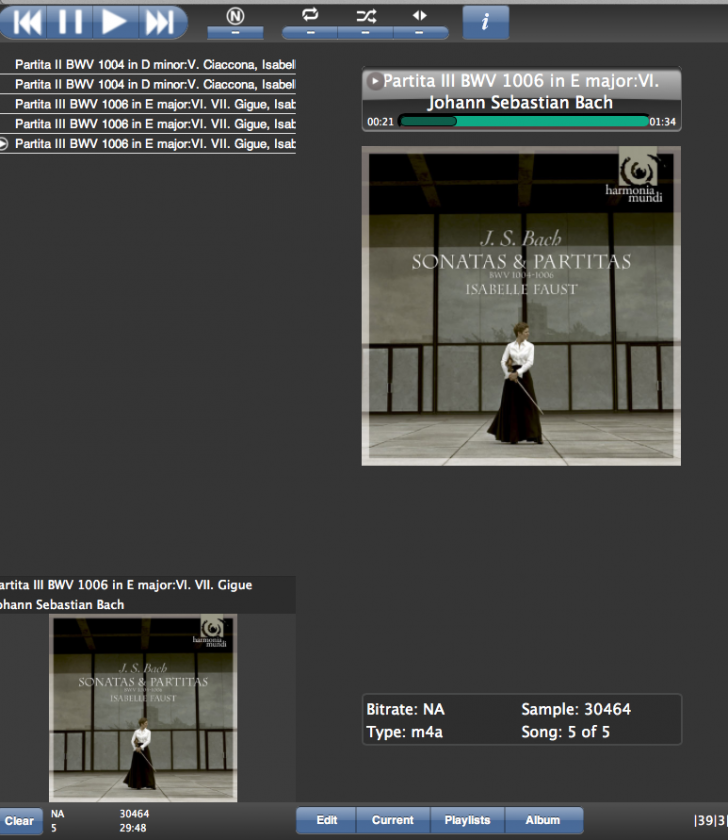
Task: Clear the playlist
Action: point(20,821)
